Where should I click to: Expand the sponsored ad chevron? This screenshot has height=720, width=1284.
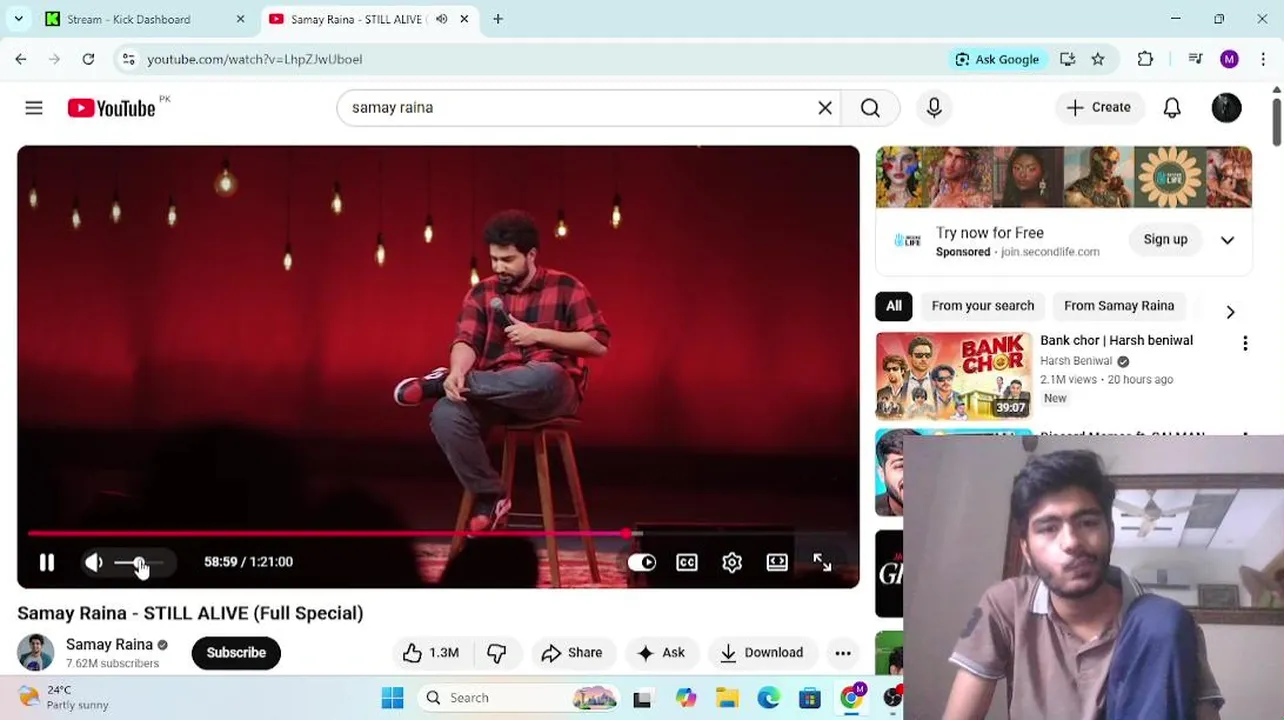click(1227, 240)
